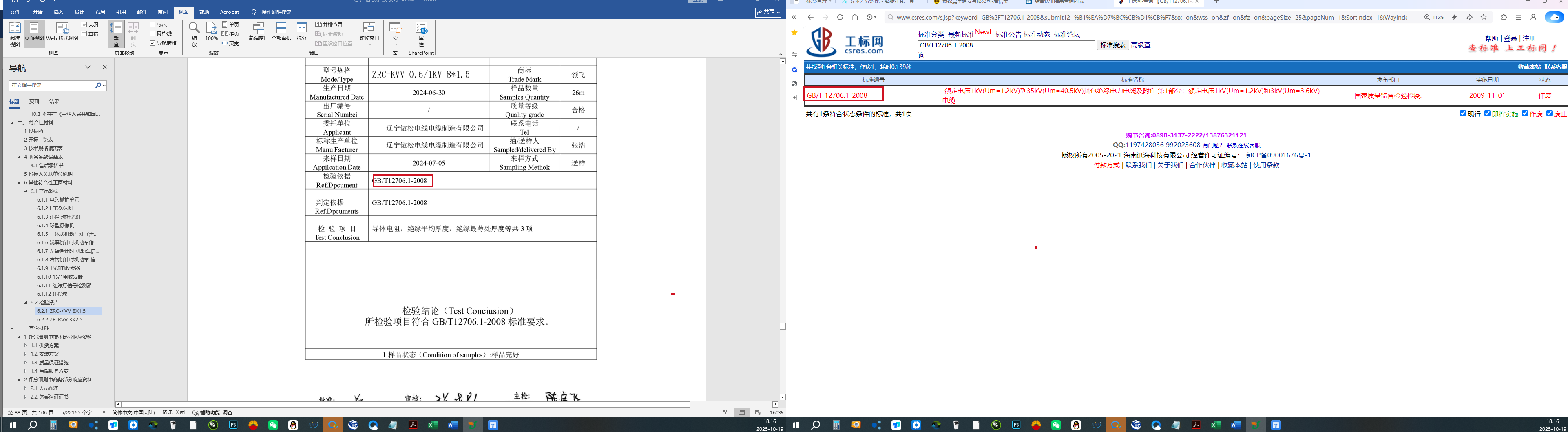
Task: Choose Multiple Pages (多页) zoom
Action: (x=231, y=34)
